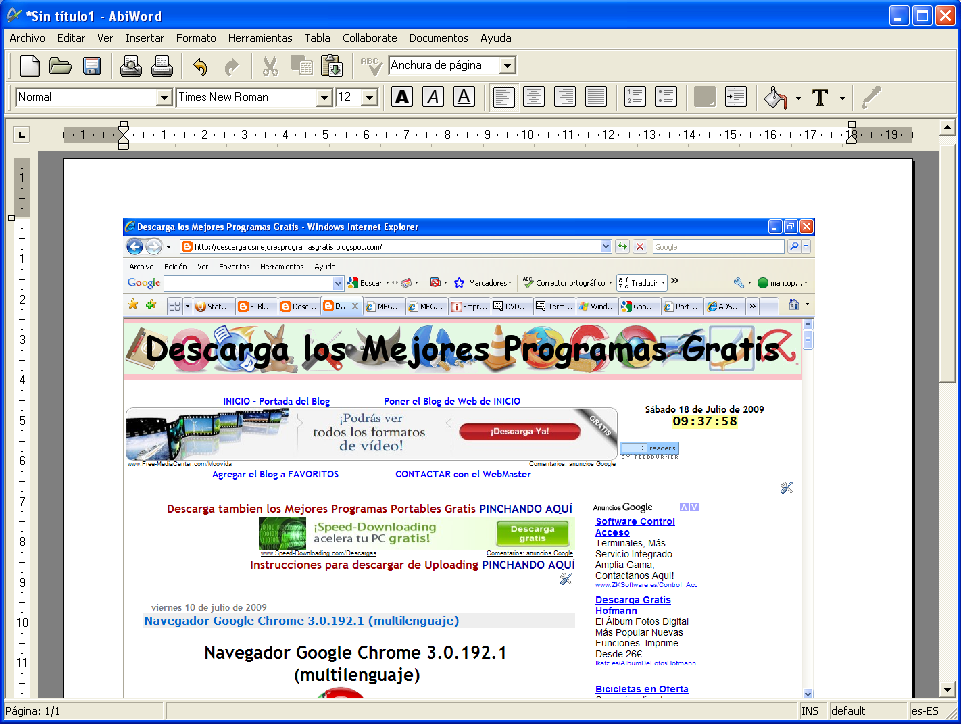
Task: Toggle bold formatting
Action: coord(402,97)
